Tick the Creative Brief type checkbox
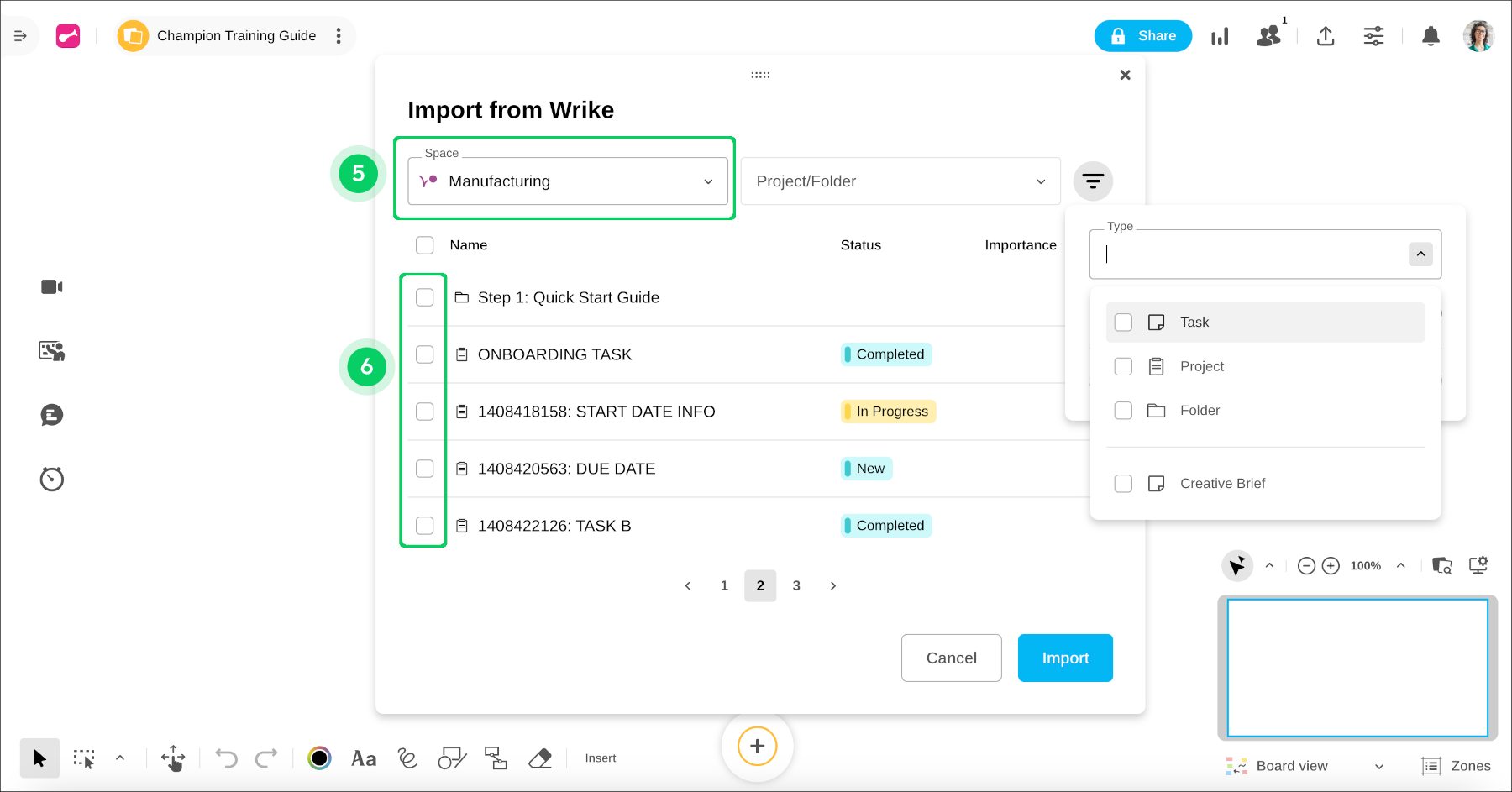The width and height of the screenshot is (1512, 792). coord(1123,484)
